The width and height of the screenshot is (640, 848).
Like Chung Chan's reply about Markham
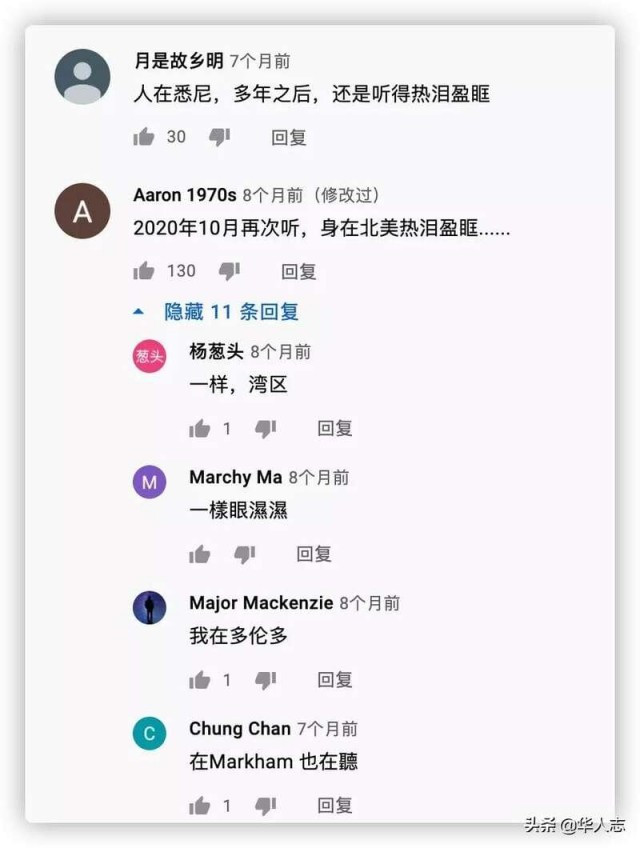[200, 806]
